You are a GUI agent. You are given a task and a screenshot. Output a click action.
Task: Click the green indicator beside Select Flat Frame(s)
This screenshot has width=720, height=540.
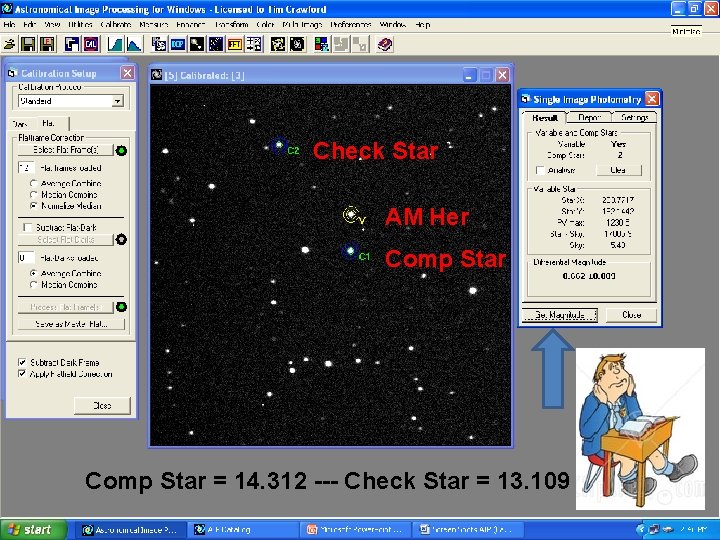pyautogui.click(x=121, y=150)
